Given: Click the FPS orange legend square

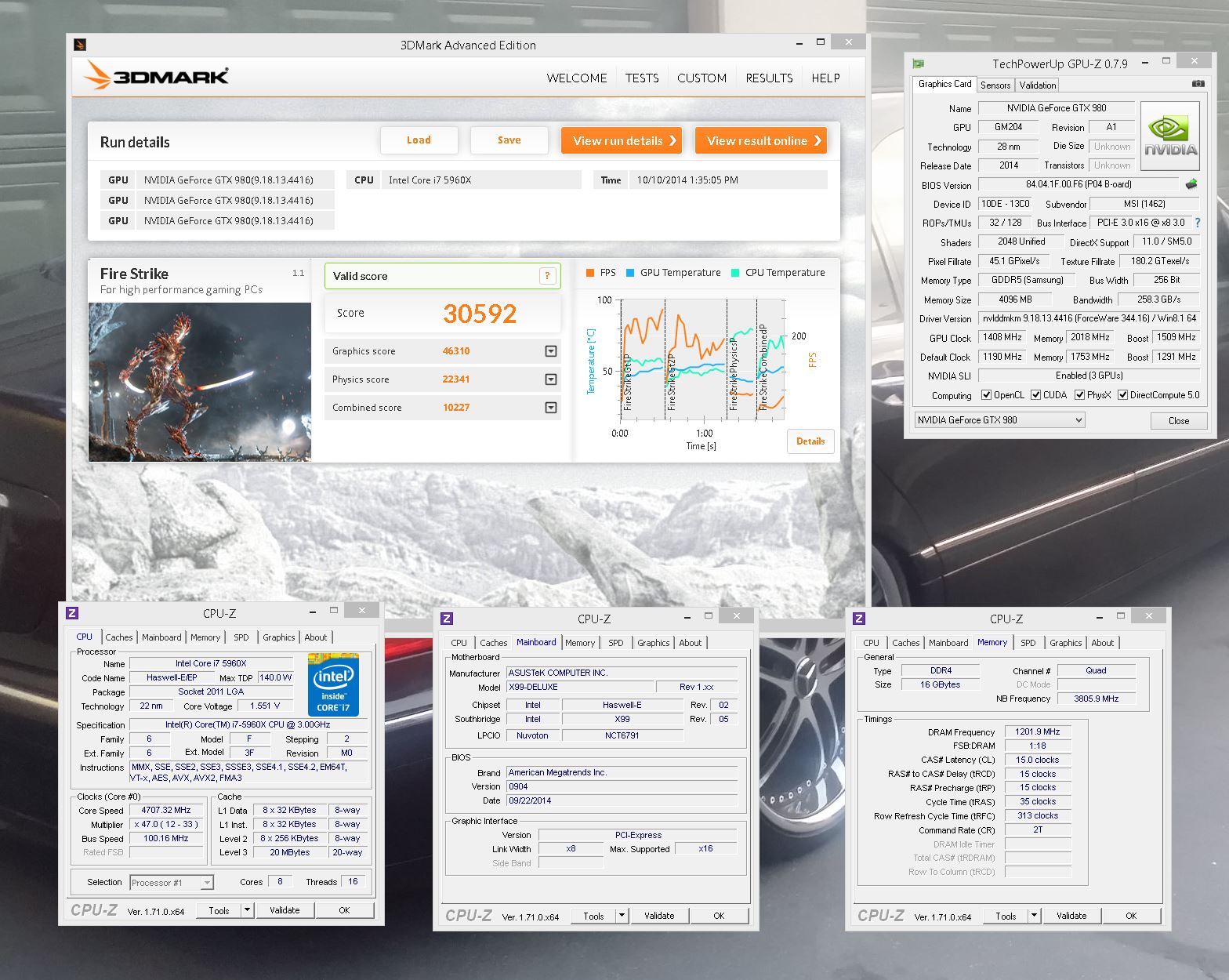Looking at the screenshot, I should coord(590,273).
